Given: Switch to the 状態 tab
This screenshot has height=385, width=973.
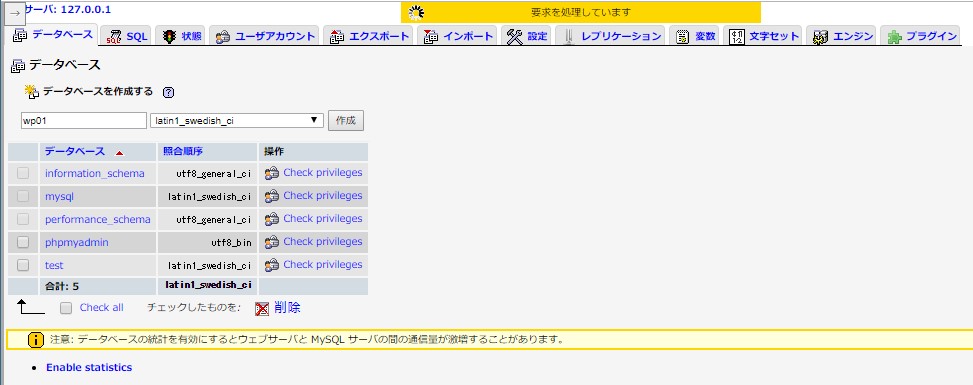Looking at the screenshot, I should pos(181,37).
